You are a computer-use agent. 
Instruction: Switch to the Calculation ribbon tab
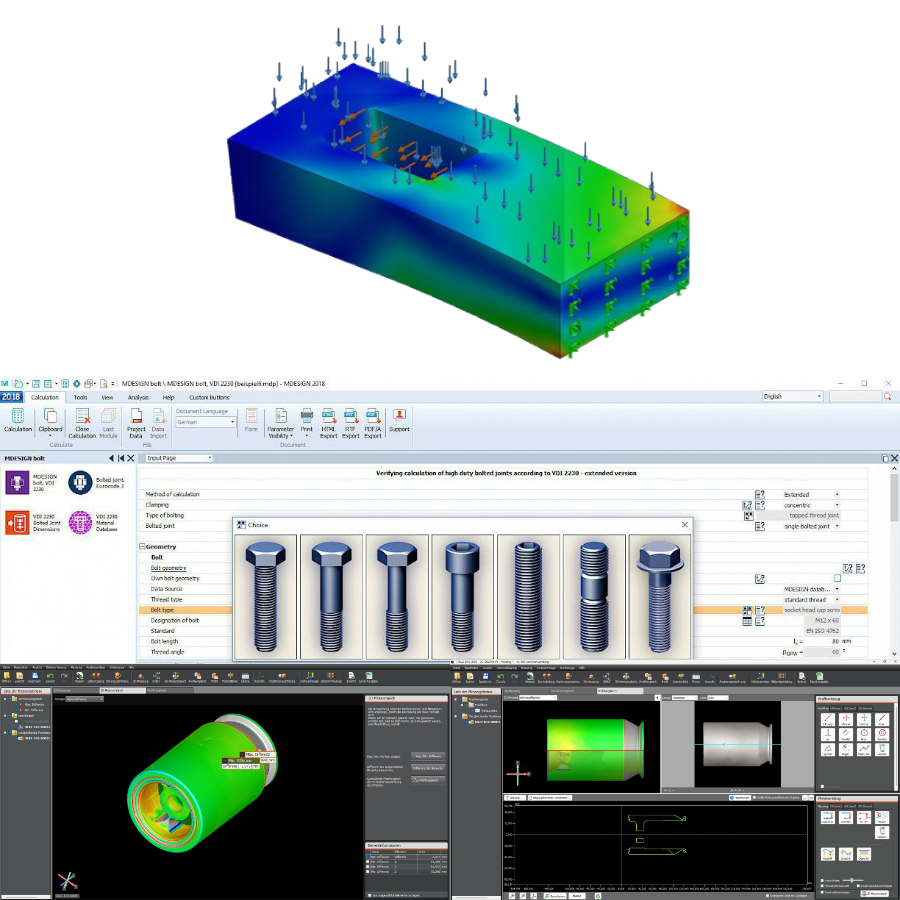coord(45,397)
